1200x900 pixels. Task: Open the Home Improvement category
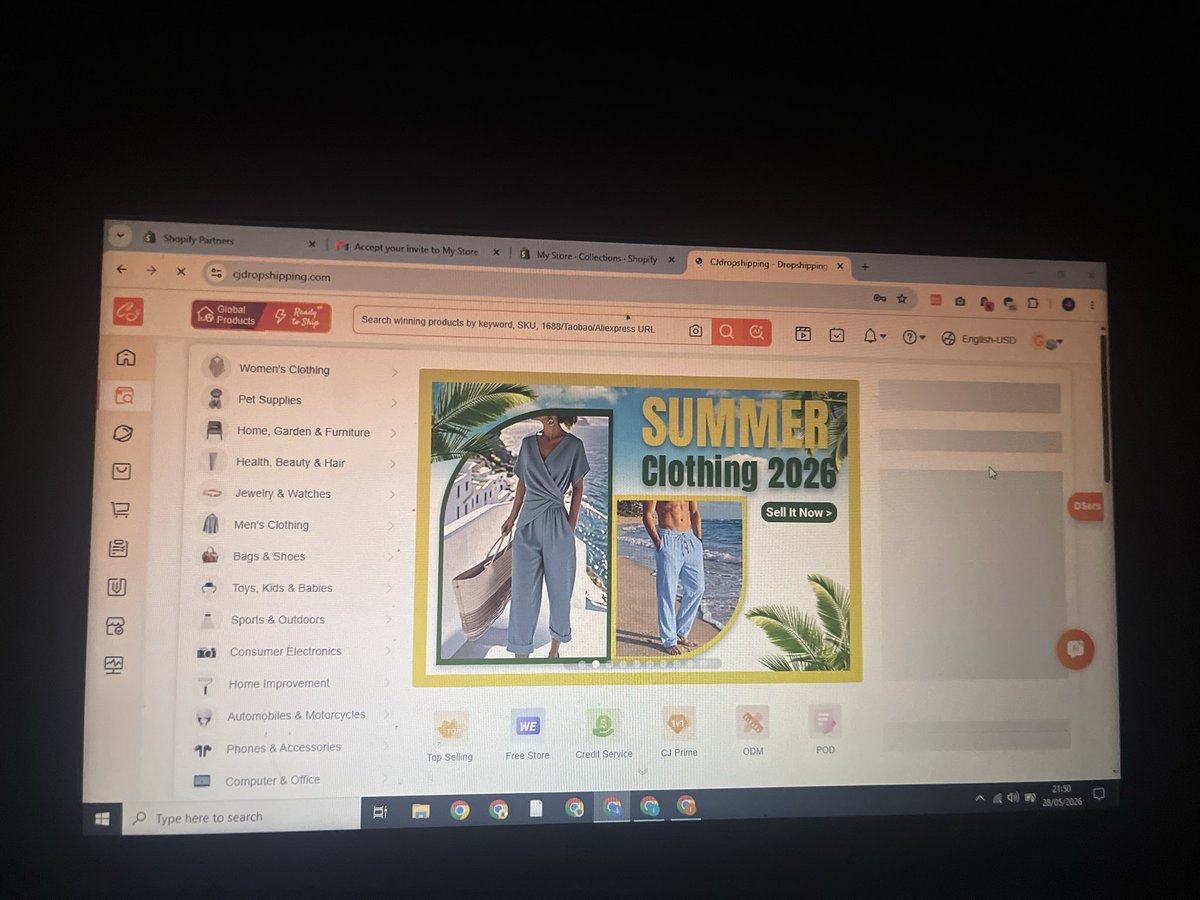point(279,684)
